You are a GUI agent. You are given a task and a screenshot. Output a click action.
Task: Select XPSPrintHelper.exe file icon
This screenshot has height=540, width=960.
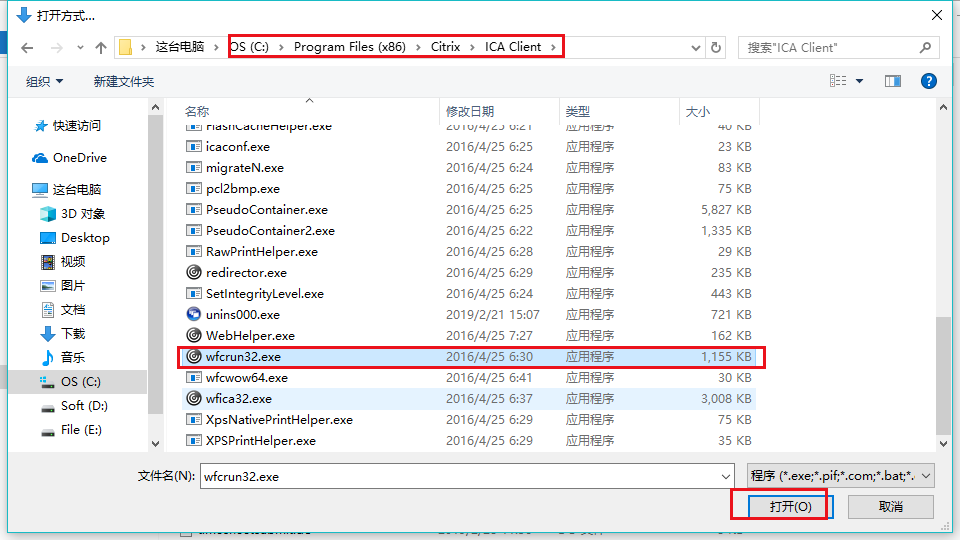click(x=193, y=440)
